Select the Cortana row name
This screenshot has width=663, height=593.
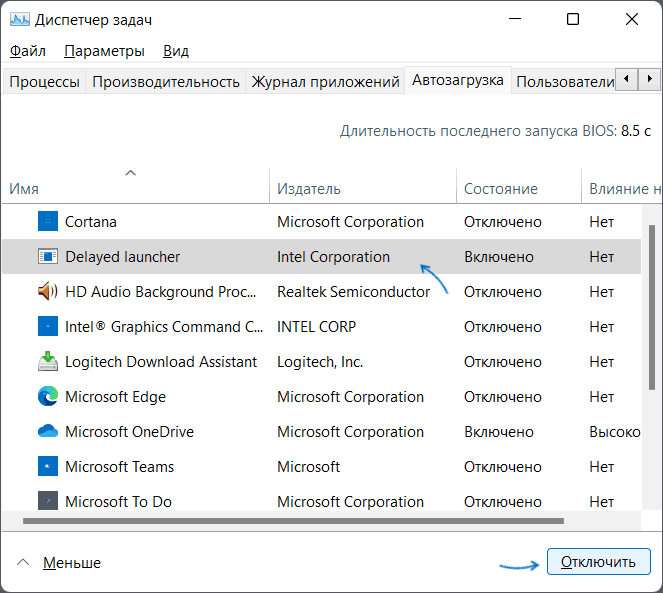[x=90, y=222]
